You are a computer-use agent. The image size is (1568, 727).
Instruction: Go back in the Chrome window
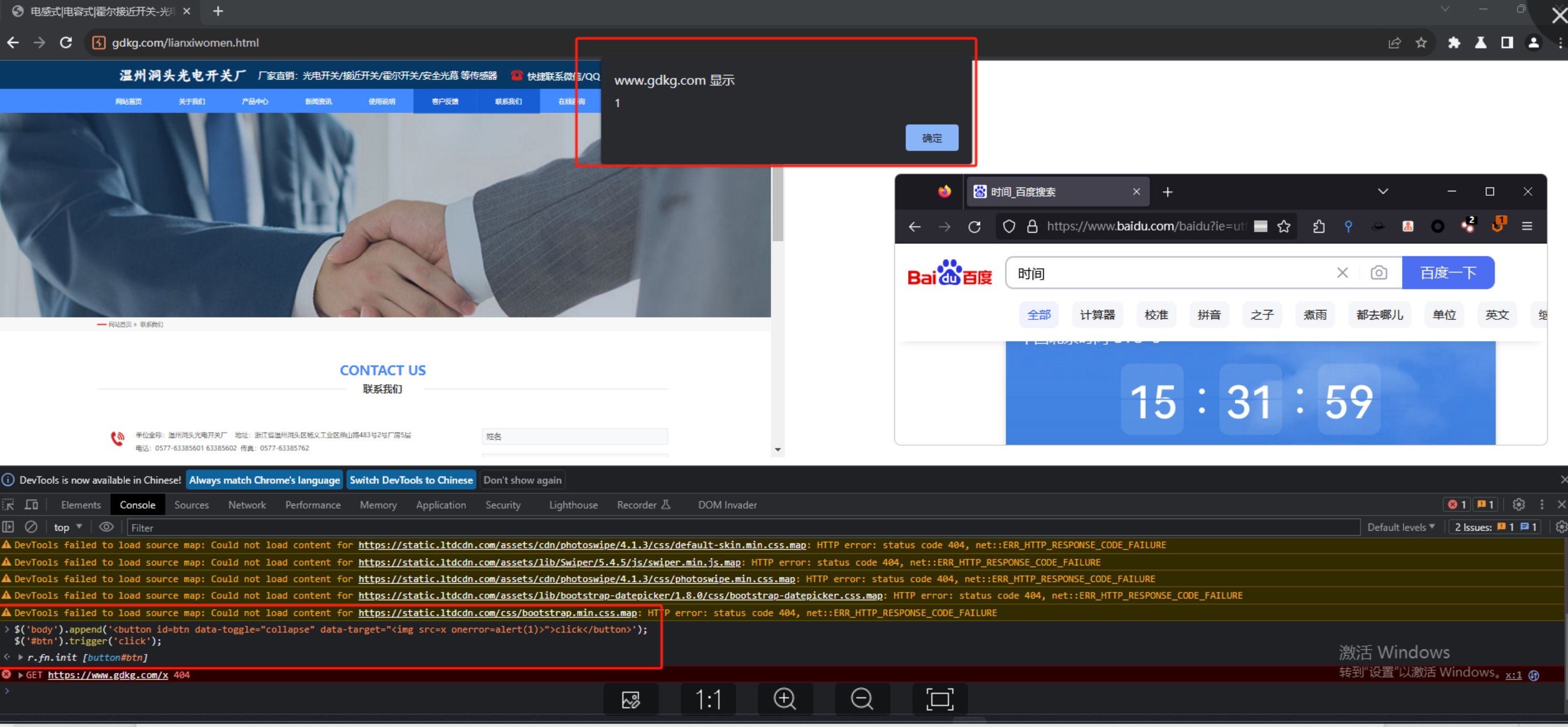13,42
